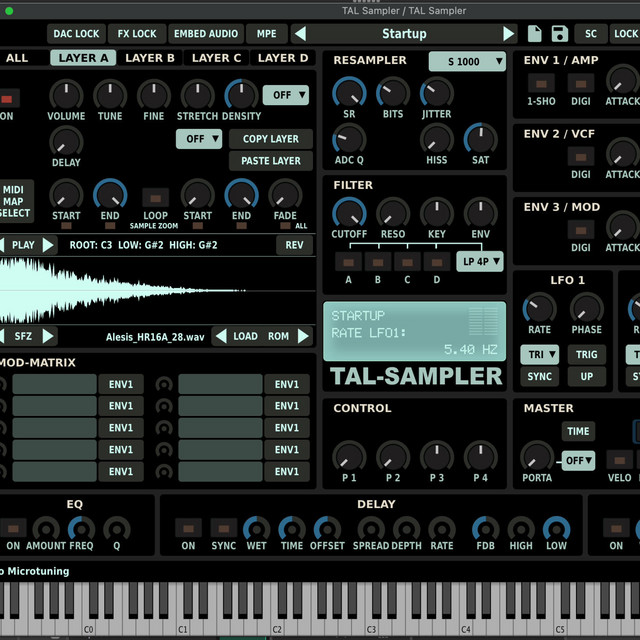Toggle the master VELO switch
The image size is (640, 640).
click(620, 460)
